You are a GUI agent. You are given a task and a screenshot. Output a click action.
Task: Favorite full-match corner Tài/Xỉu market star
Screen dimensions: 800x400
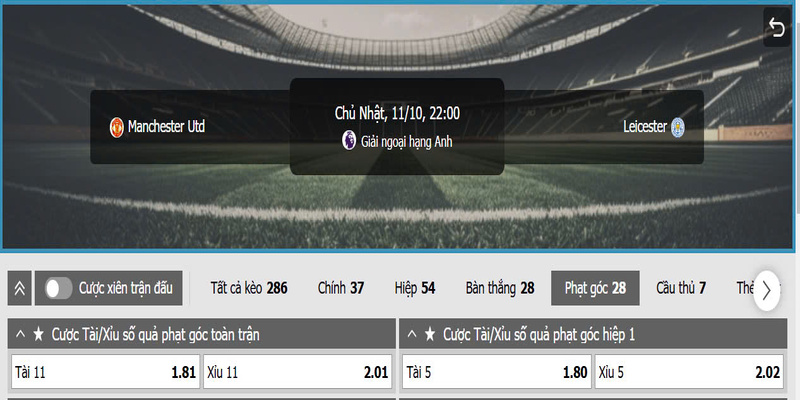pyautogui.click(x=38, y=334)
